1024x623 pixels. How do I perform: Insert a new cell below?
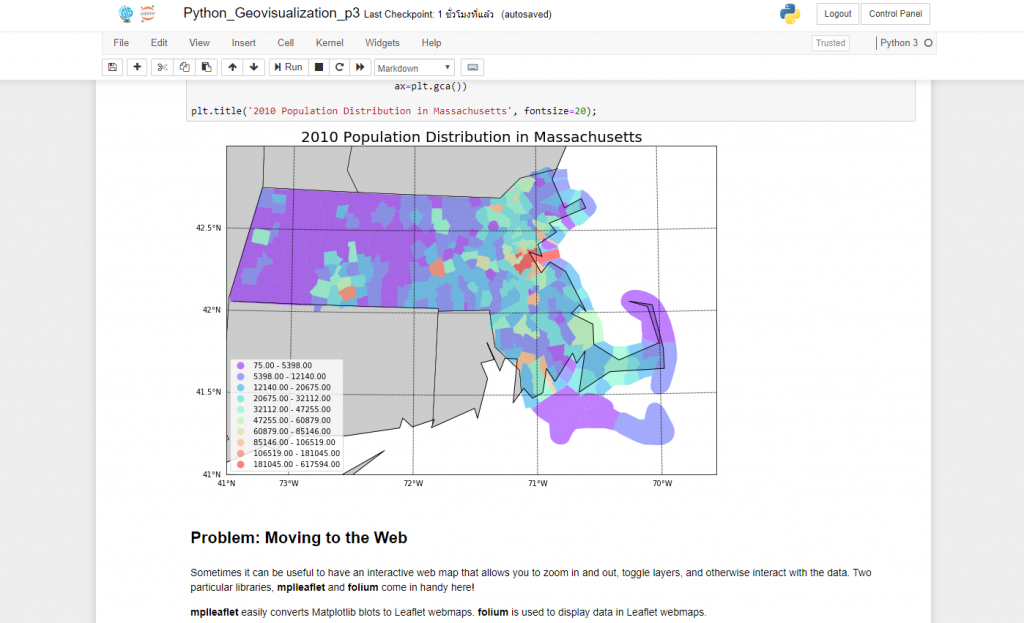[137, 67]
